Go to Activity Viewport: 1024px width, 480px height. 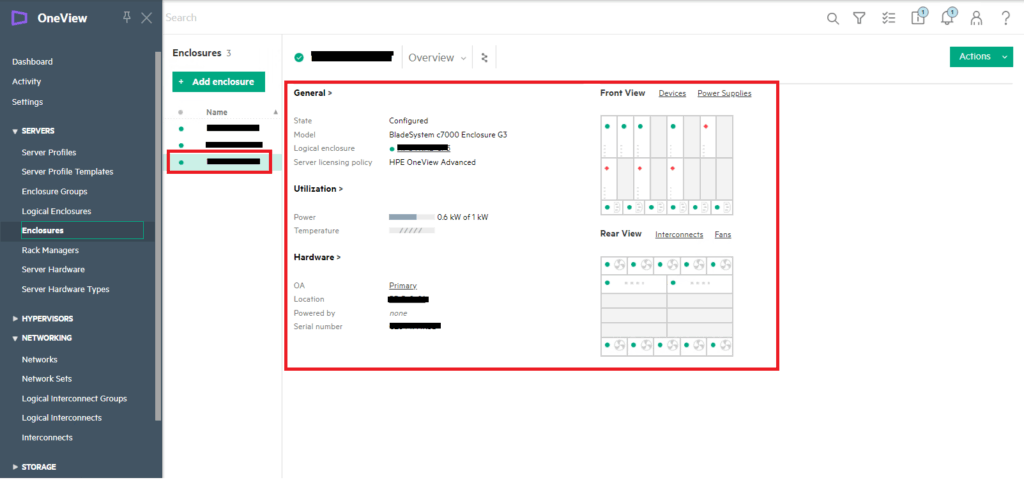pos(27,82)
